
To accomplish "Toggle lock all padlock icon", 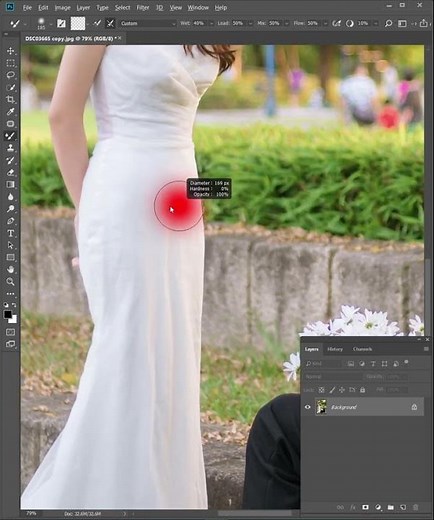I will tap(363, 390).
